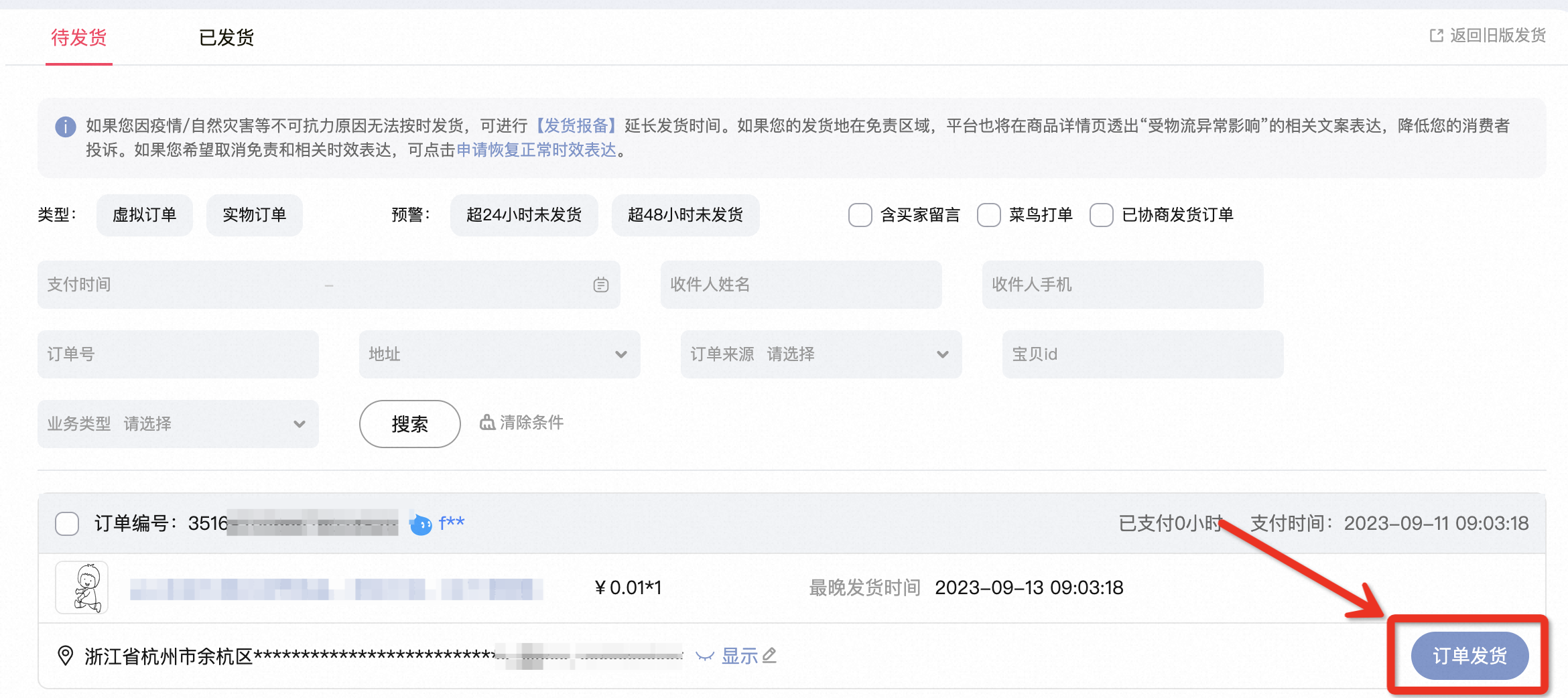Enable the 含买家留言 checkbox
1568x698 pixels.
[860, 215]
